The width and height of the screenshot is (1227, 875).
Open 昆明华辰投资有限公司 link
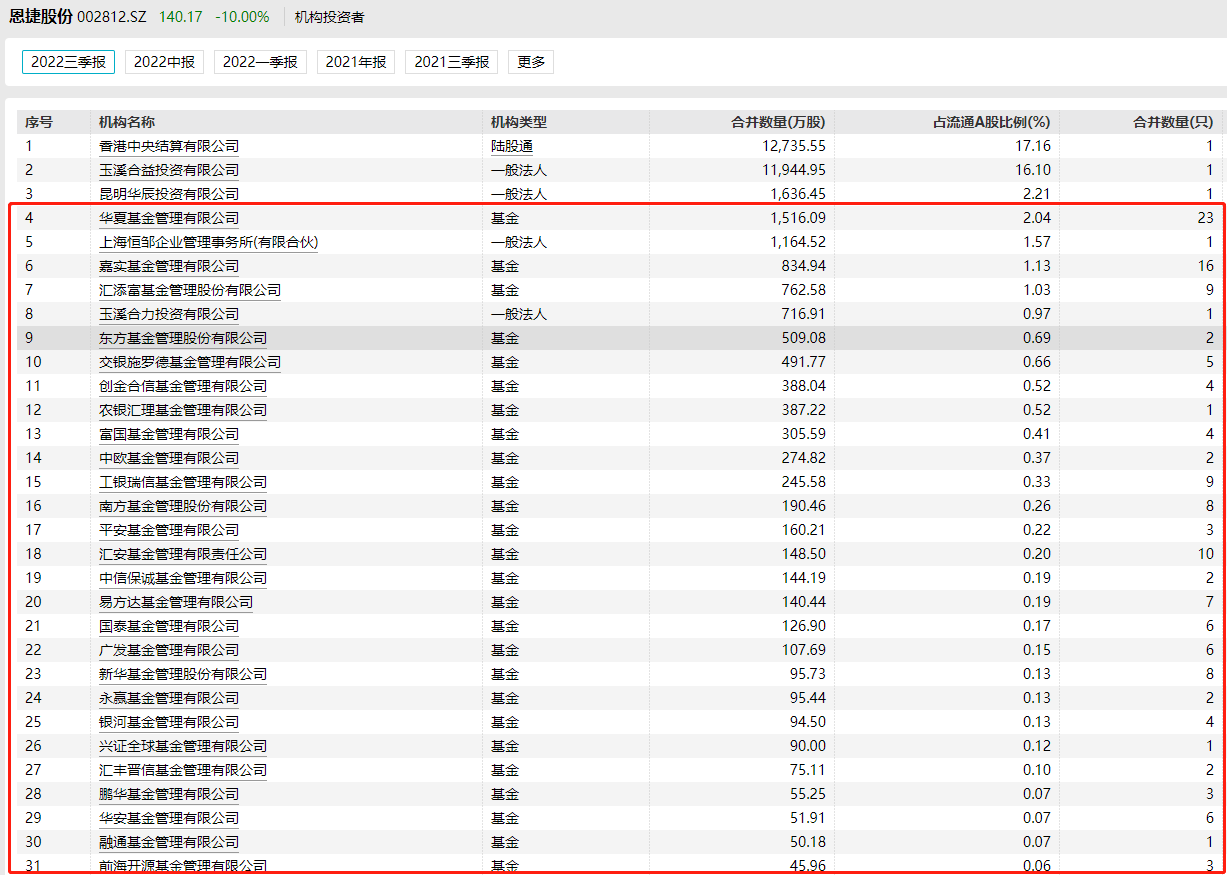click(169, 194)
